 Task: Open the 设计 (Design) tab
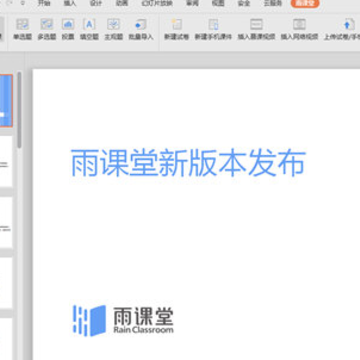point(96,3)
